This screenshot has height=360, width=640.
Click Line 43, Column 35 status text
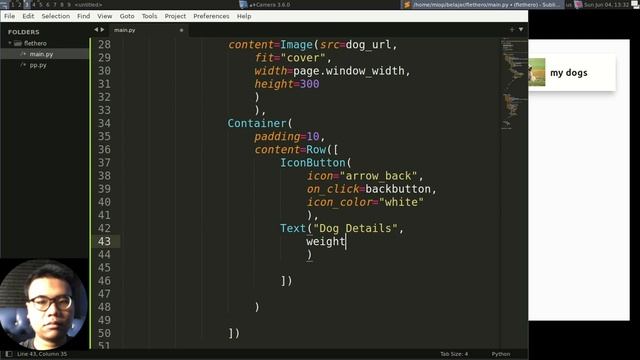click(42, 354)
